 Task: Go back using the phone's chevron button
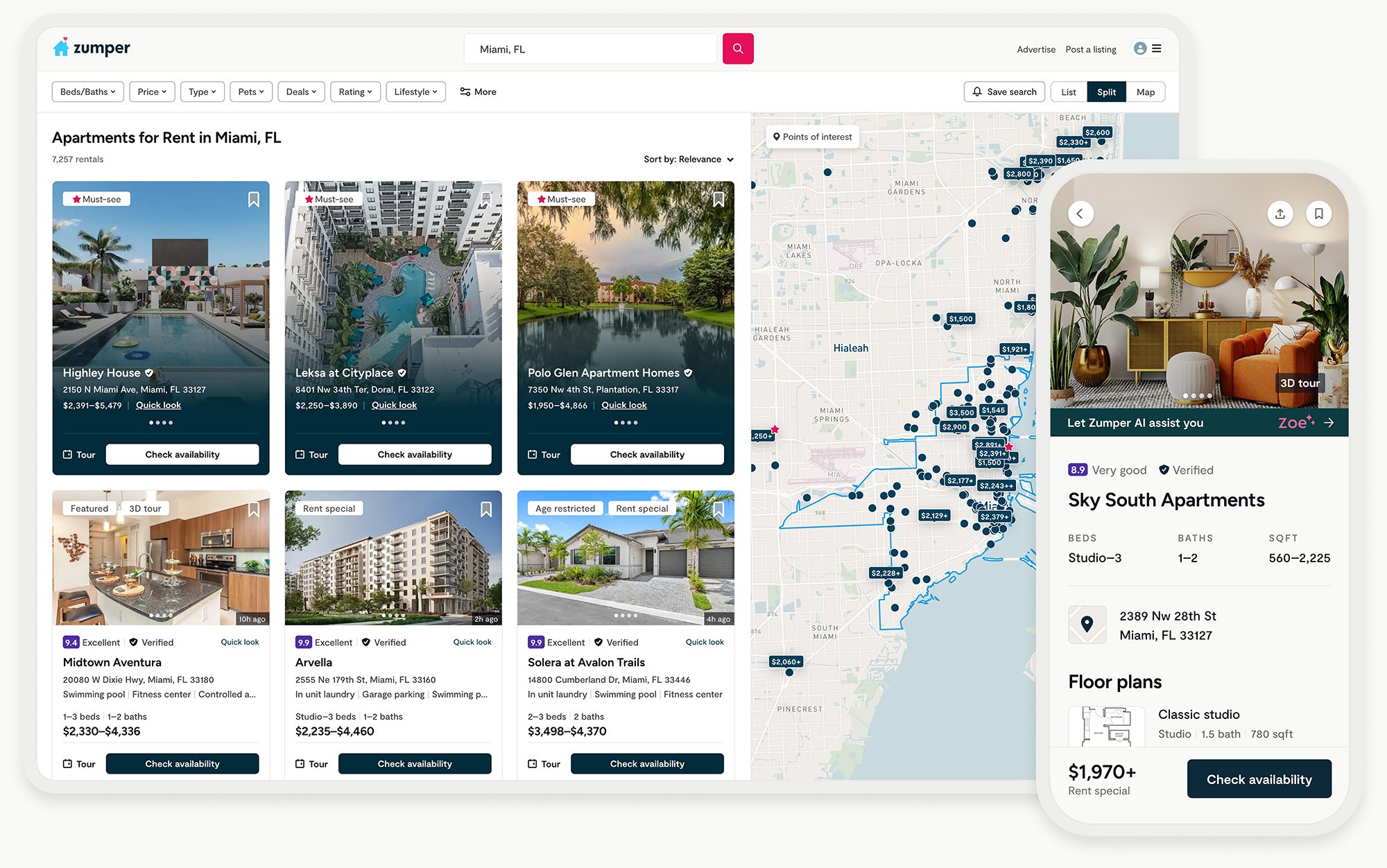coord(1080,214)
